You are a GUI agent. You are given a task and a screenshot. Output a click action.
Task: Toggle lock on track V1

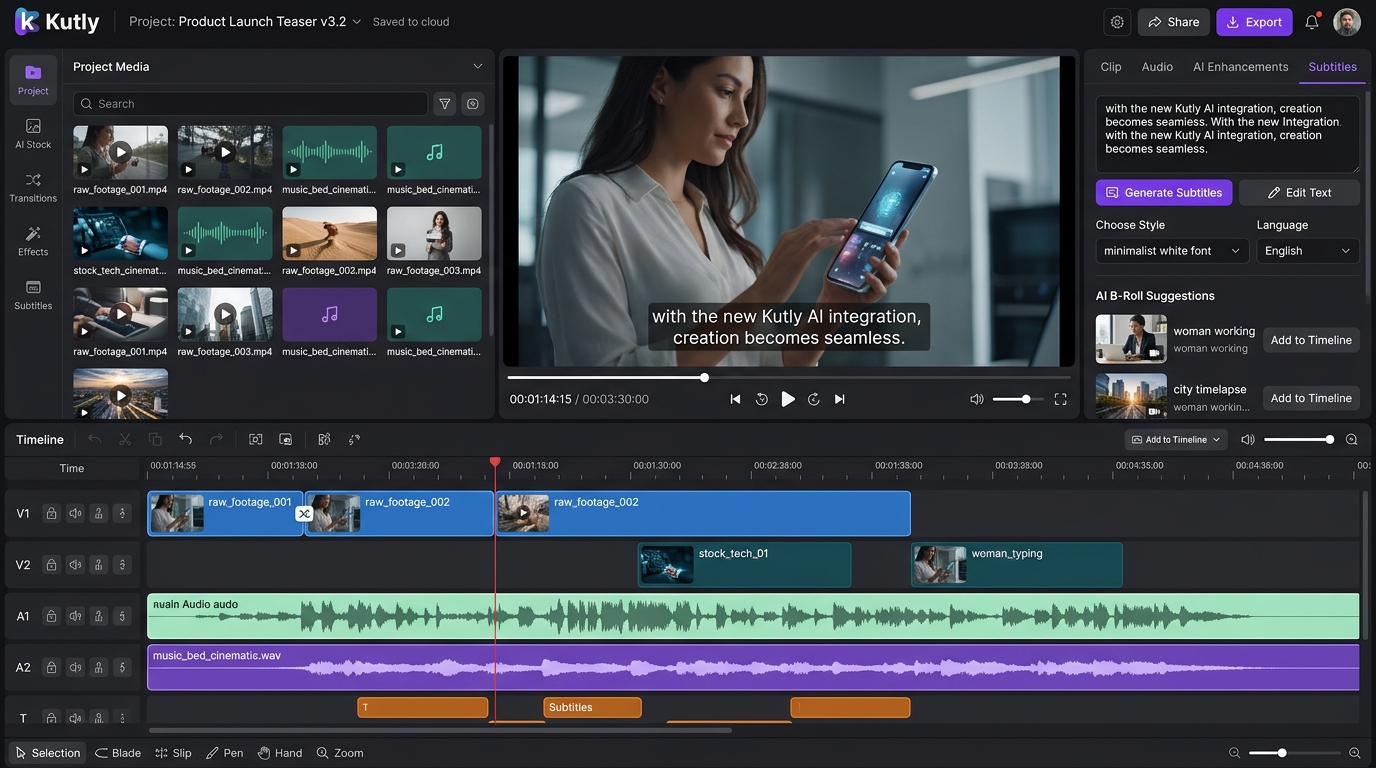click(x=51, y=514)
